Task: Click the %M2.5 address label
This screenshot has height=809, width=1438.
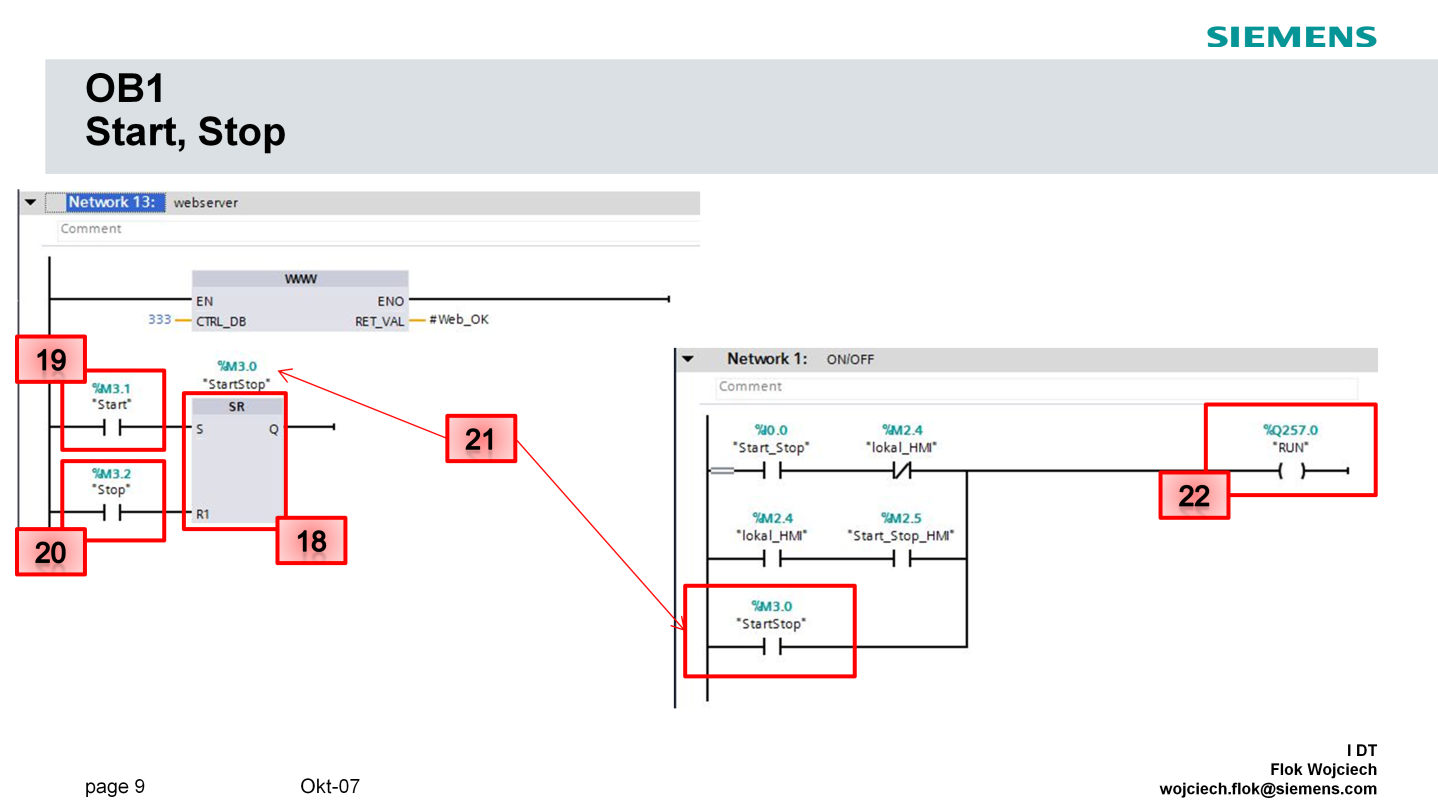Action: [901, 518]
